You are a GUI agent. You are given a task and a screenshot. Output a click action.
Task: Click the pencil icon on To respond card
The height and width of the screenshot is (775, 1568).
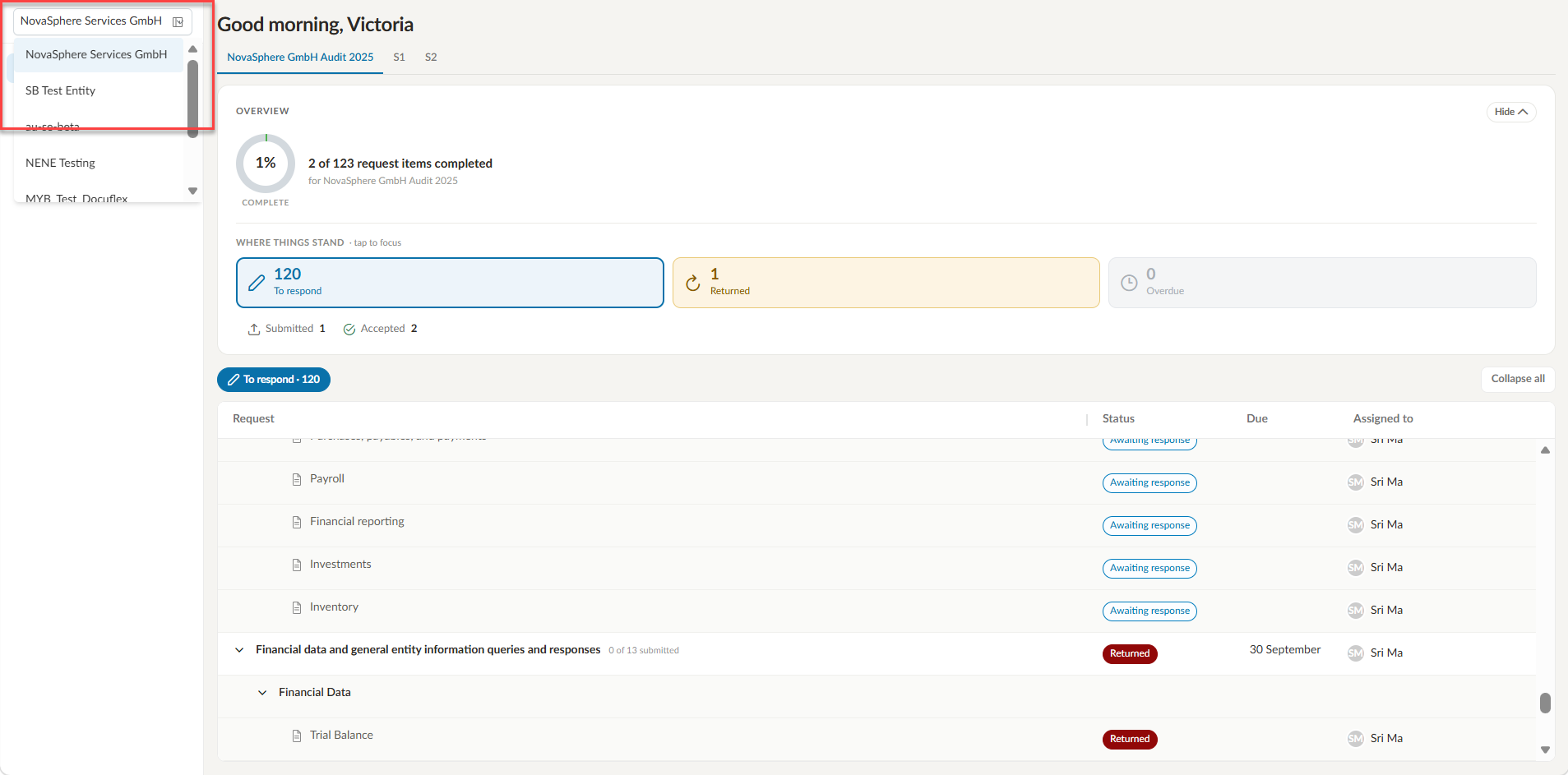point(257,283)
